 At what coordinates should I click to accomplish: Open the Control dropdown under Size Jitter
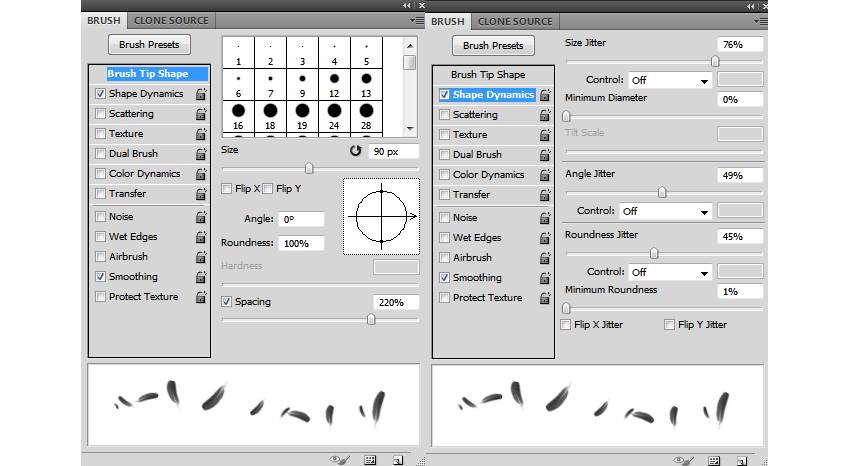[x=670, y=80]
